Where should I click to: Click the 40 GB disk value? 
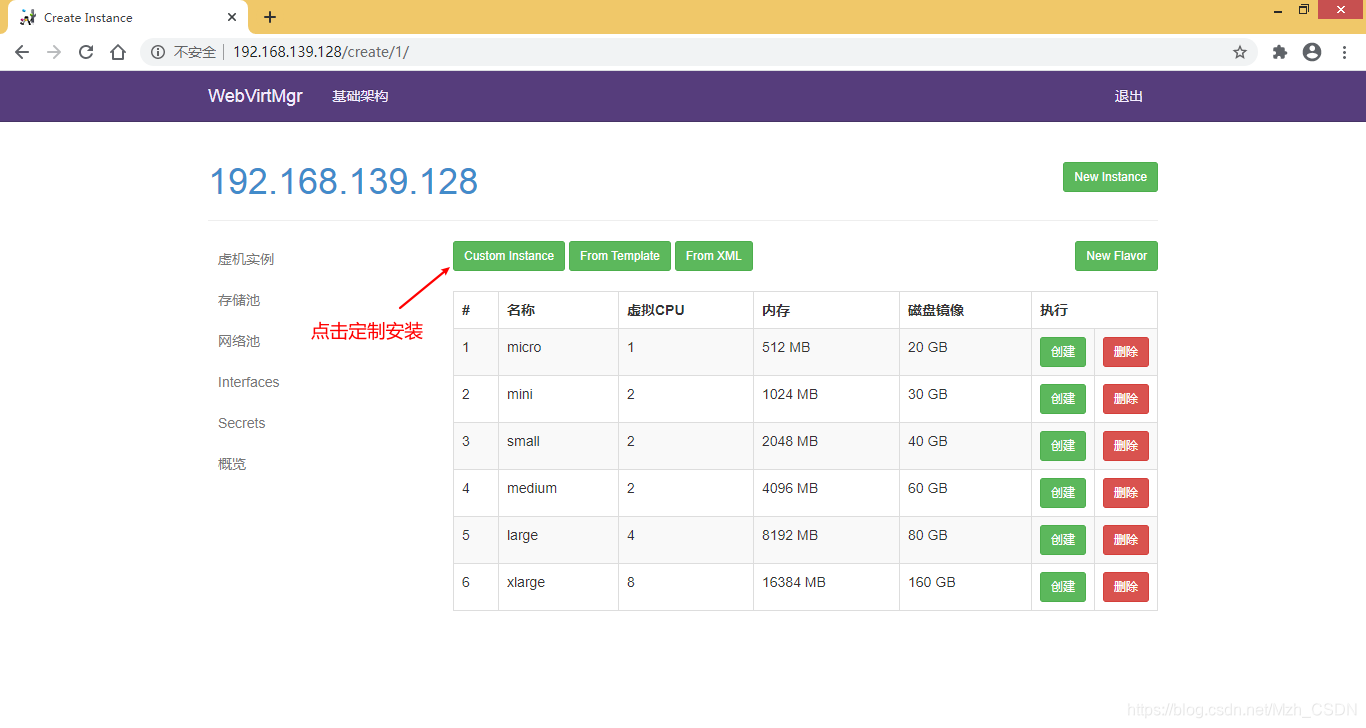[x=928, y=441]
